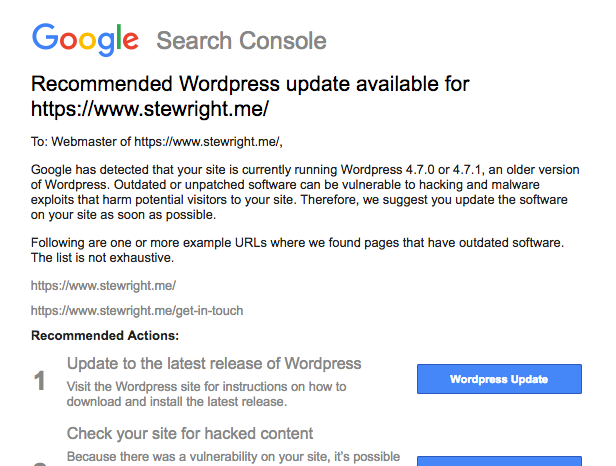Select the Search Console header text
The height and width of the screenshot is (466, 616).
pos(241,40)
